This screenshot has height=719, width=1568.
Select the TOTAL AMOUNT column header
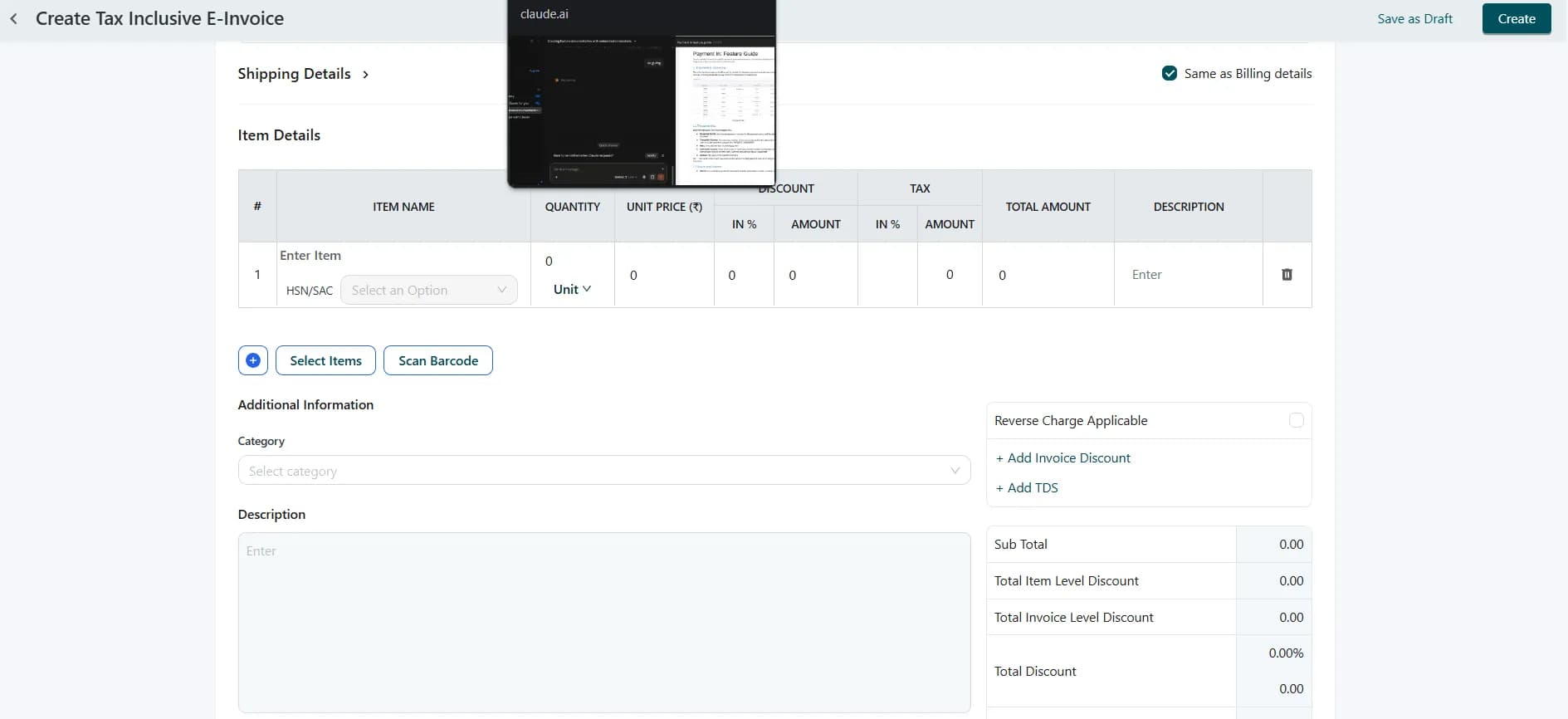[x=1048, y=207]
